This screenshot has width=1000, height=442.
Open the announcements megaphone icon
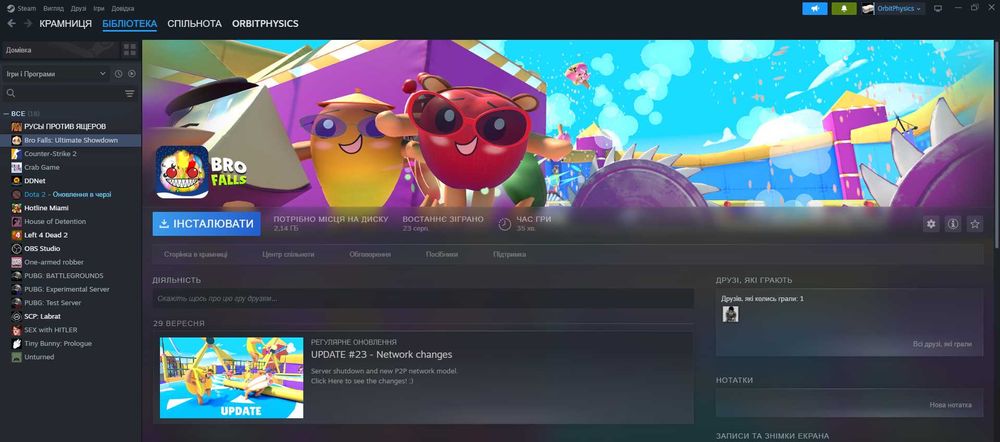(814, 8)
